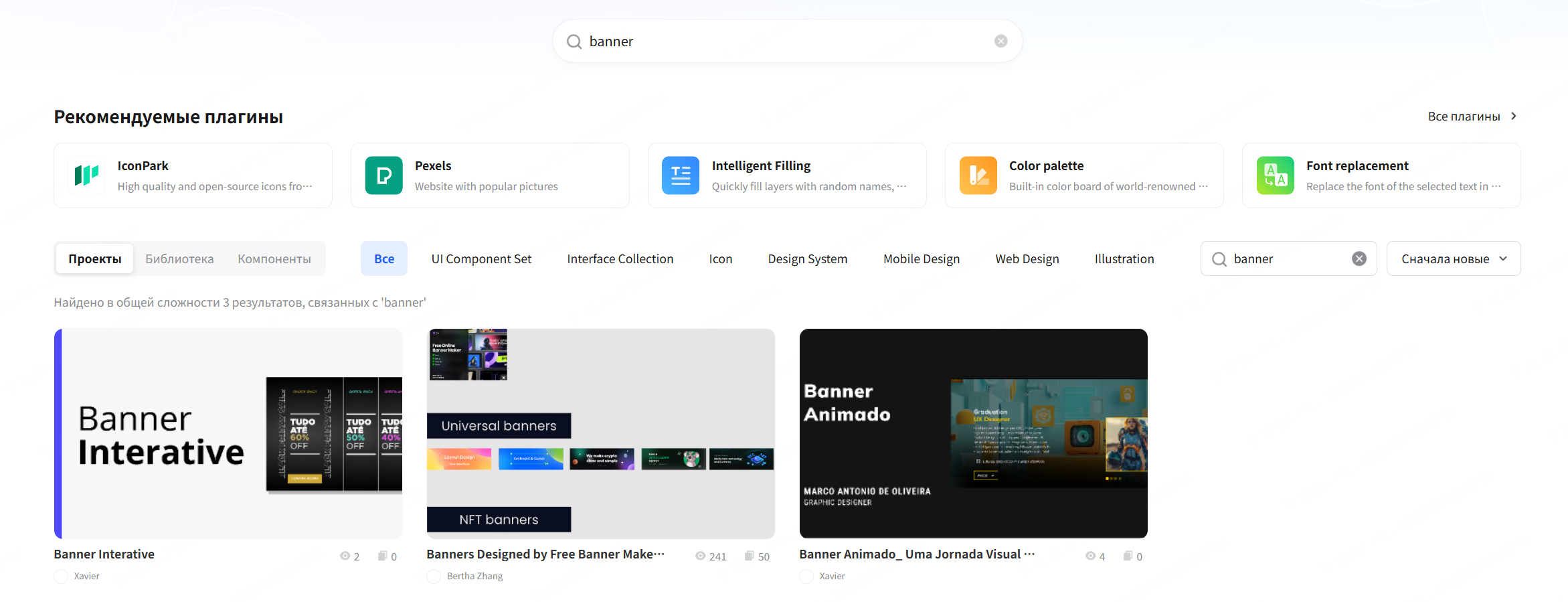Filter by UI Component Set category
The width and height of the screenshot is (1568, 602).
pyautogui.click(x=481, y=259)
